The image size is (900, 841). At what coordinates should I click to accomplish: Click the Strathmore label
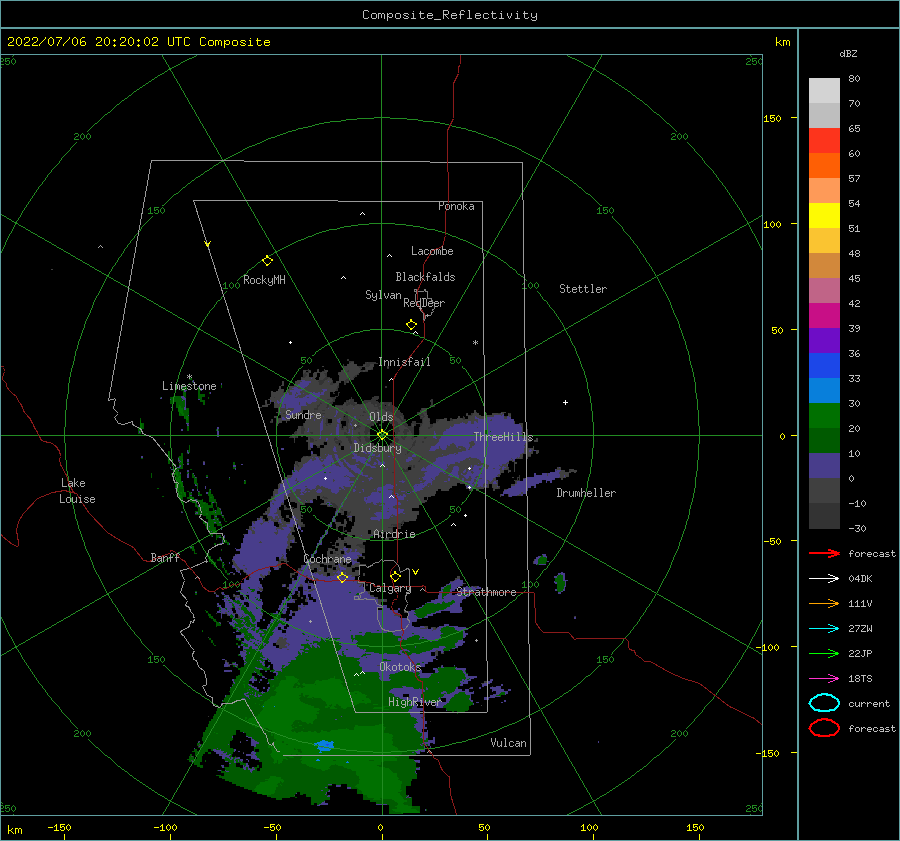[x=486, y=592]
